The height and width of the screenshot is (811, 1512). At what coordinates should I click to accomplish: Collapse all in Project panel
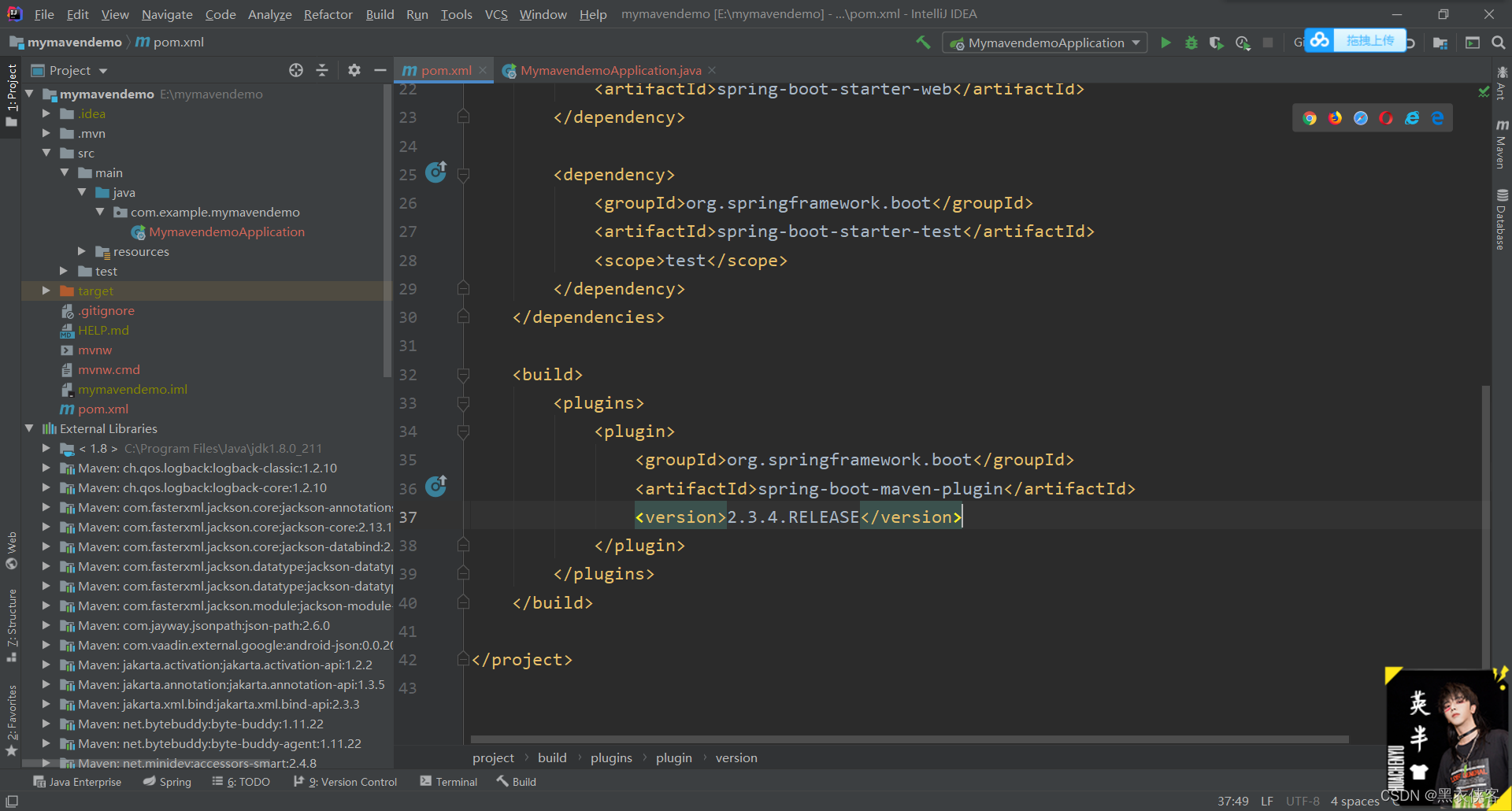click(322, 70)
